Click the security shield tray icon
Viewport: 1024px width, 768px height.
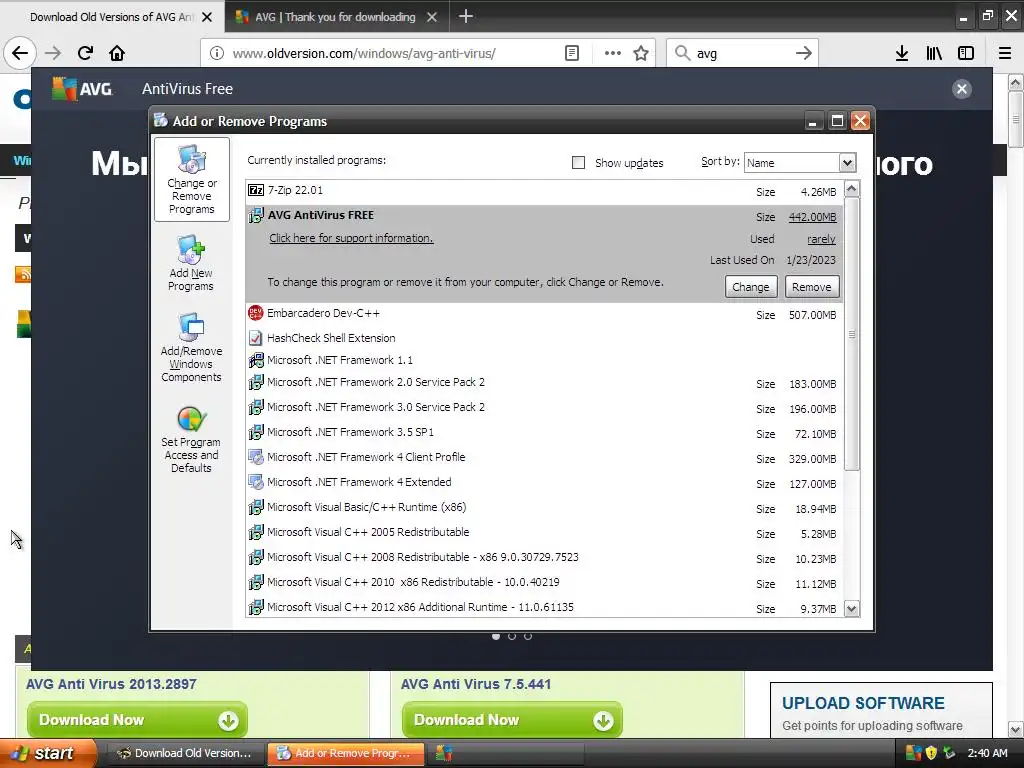(931, 753)
